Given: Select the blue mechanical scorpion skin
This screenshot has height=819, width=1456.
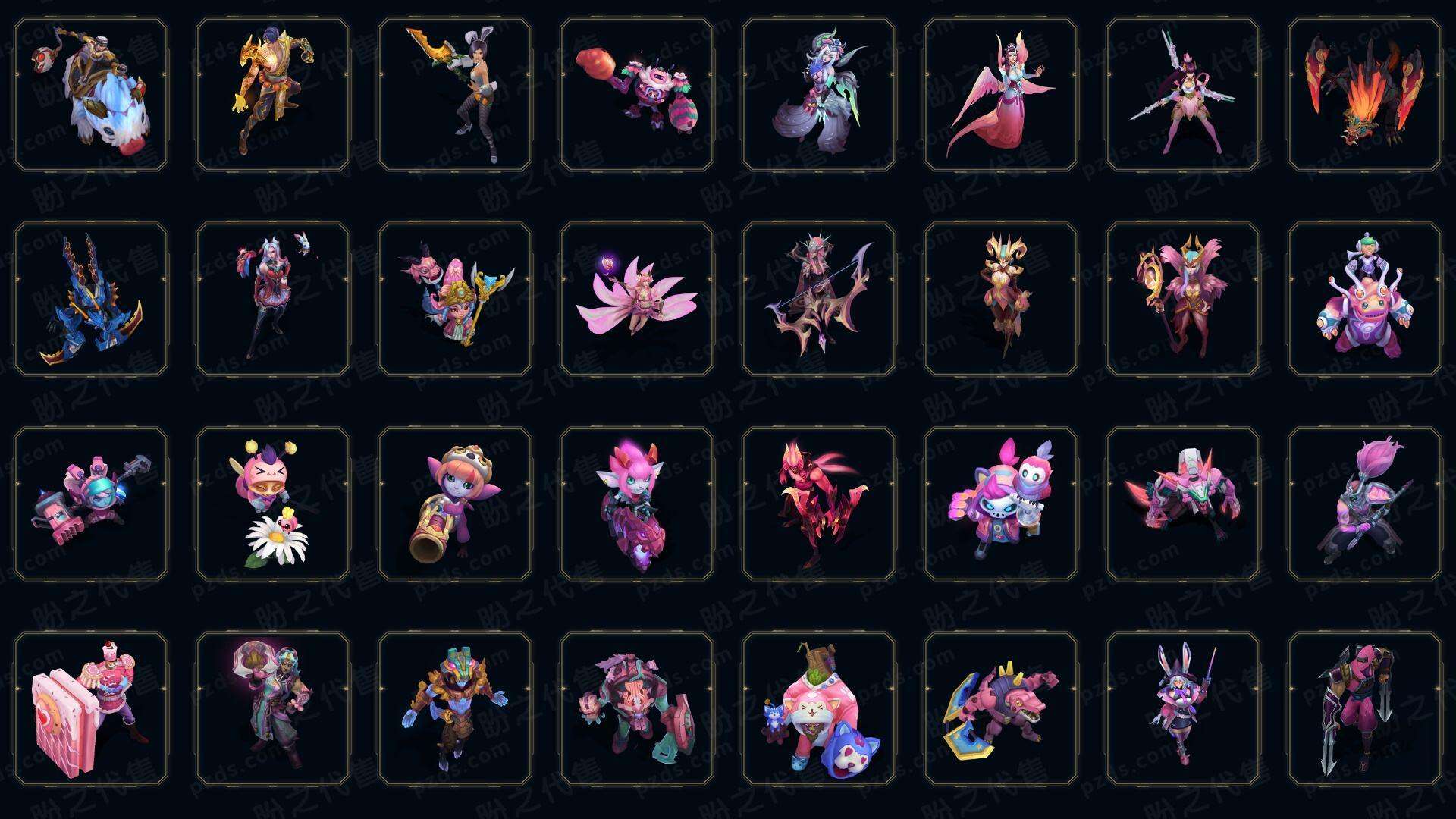Looking at the screenshot, I should click(91, 299).
